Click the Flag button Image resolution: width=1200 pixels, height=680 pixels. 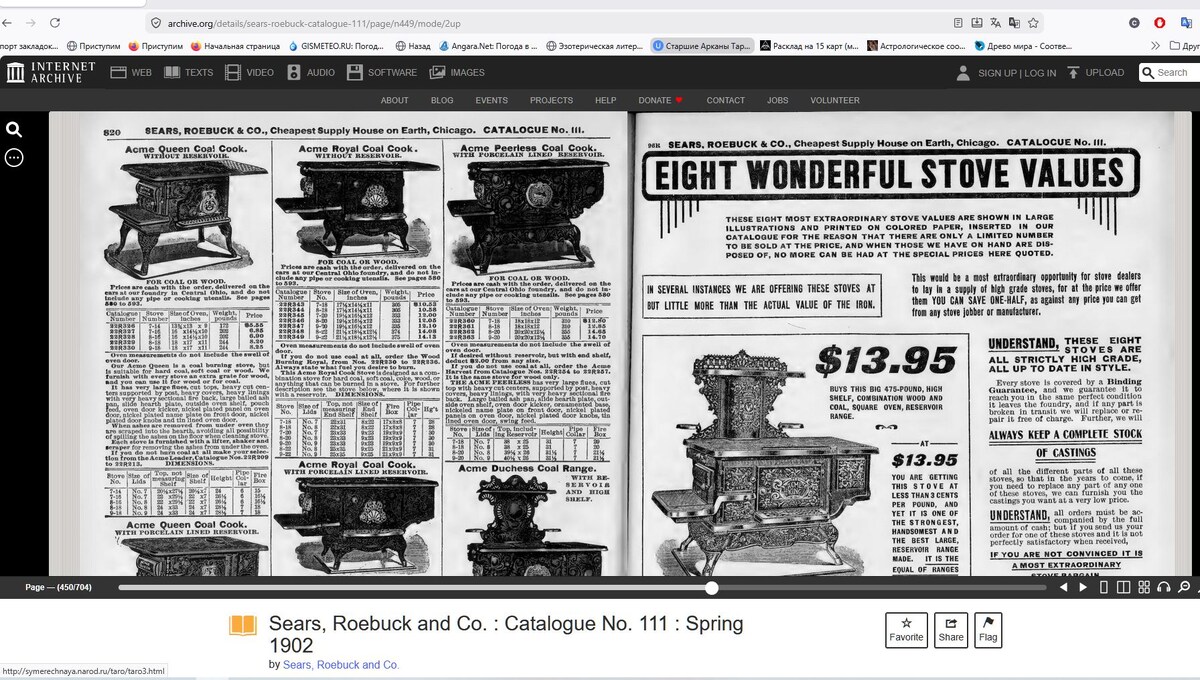(x=988, y=630)
